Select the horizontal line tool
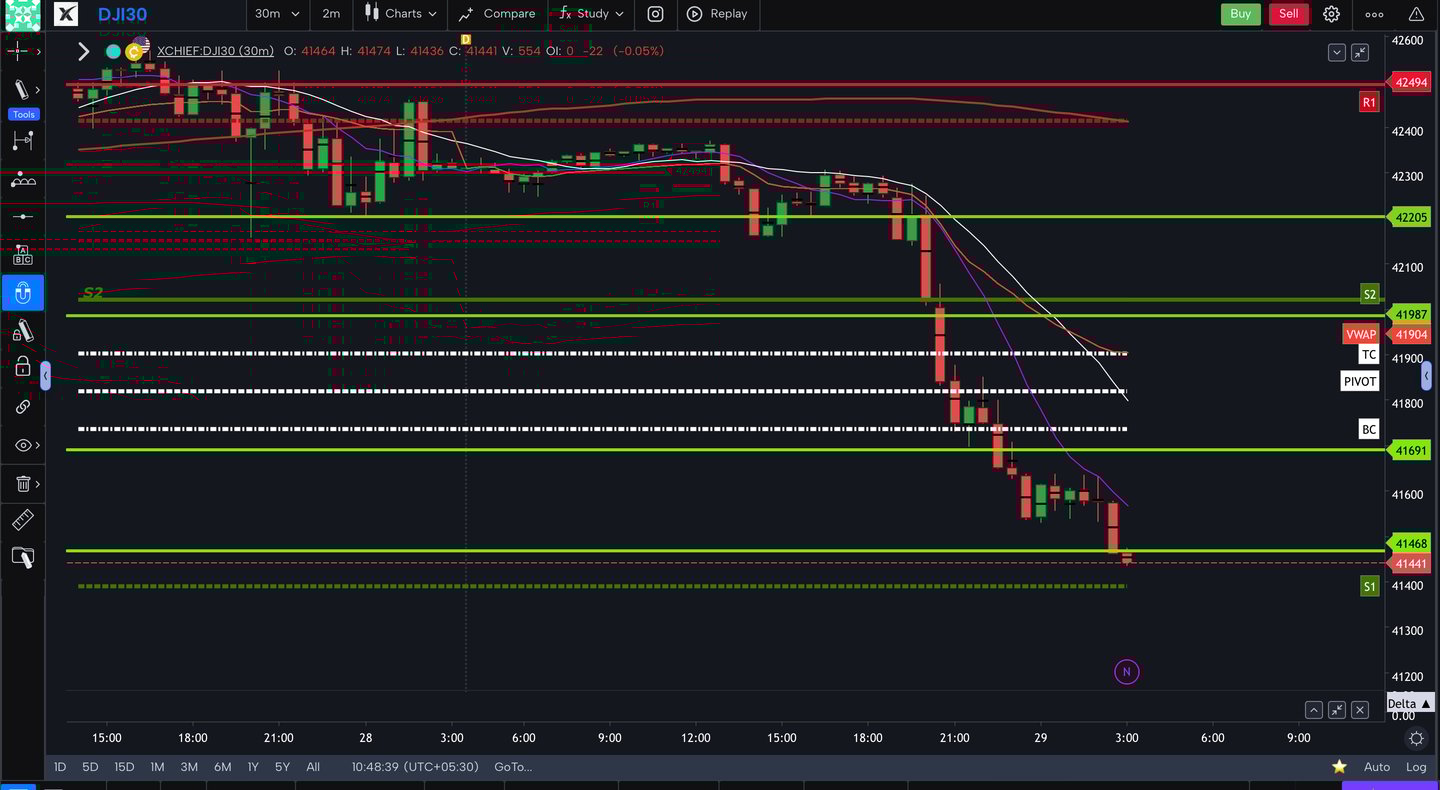This screenshot has width=1440, height=790. pyautogui.click(x=22, y=216)
